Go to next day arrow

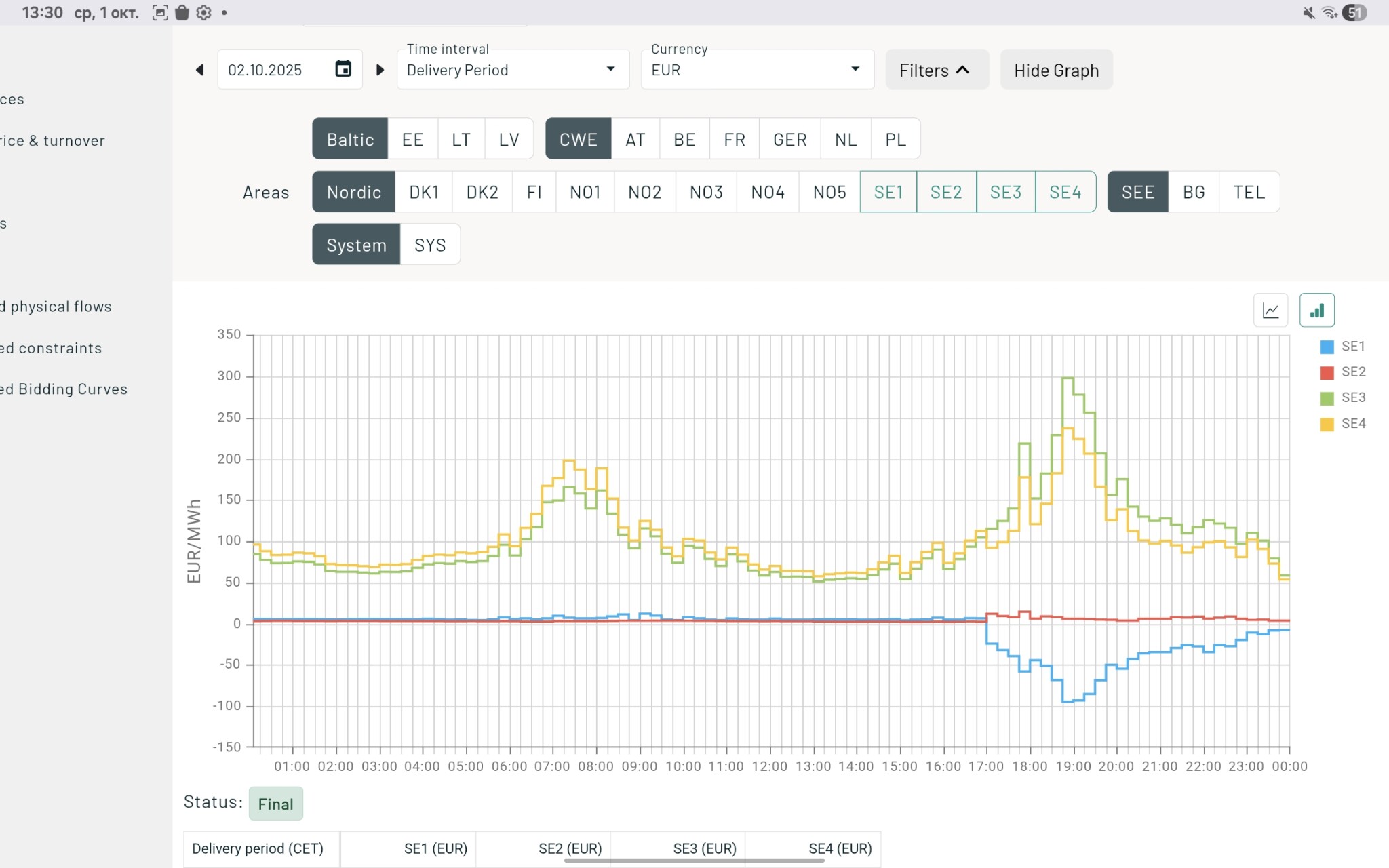click(x=380, y=70)
